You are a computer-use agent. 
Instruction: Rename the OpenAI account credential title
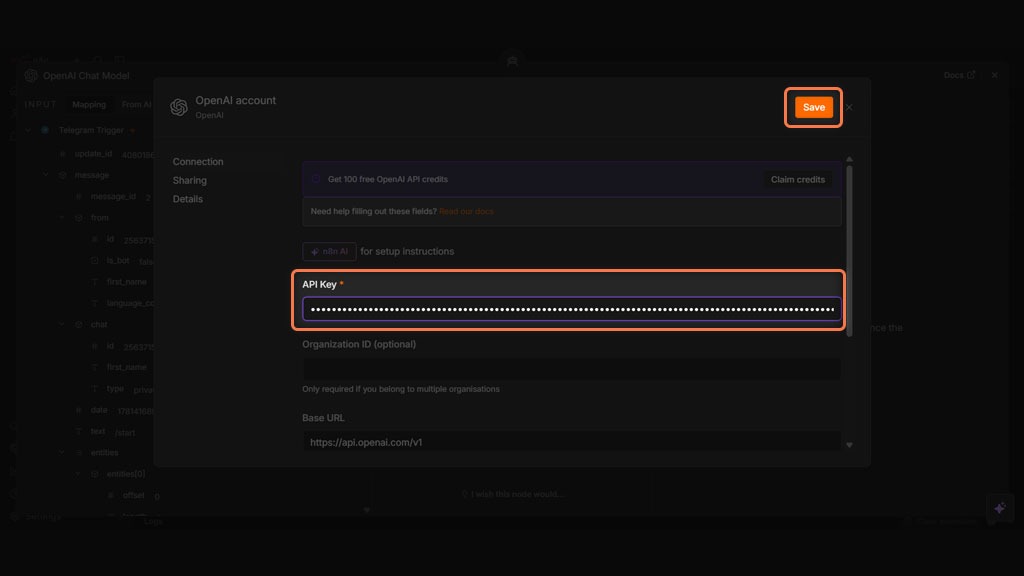point(236,101)
